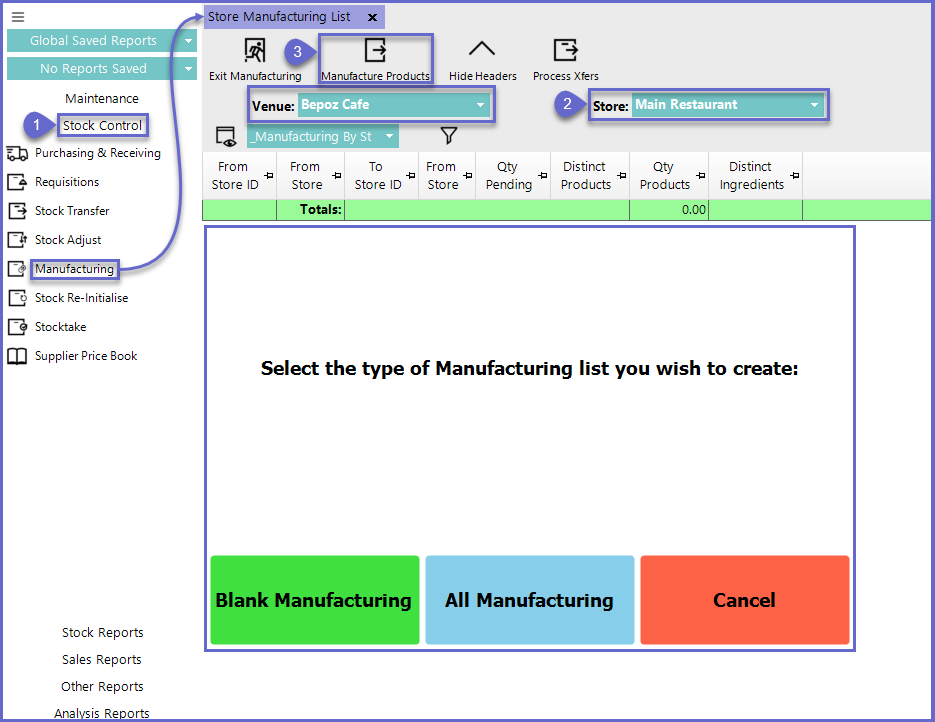This screenshot has width=935, height=722.
Task: Click the Hide Headers chevron icon
Action: pos(482,51)
